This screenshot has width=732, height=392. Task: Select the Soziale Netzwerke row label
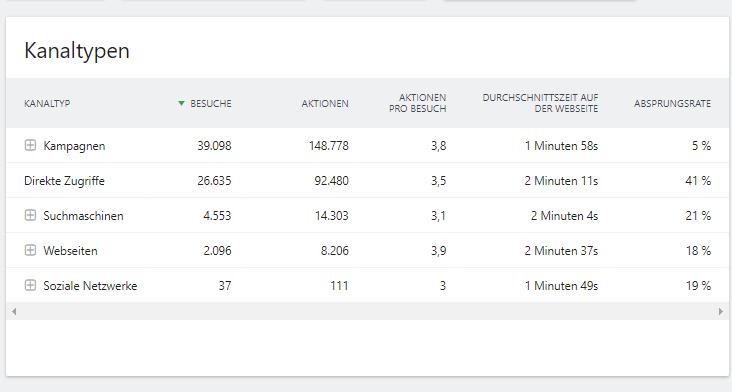tap(91, 286)
